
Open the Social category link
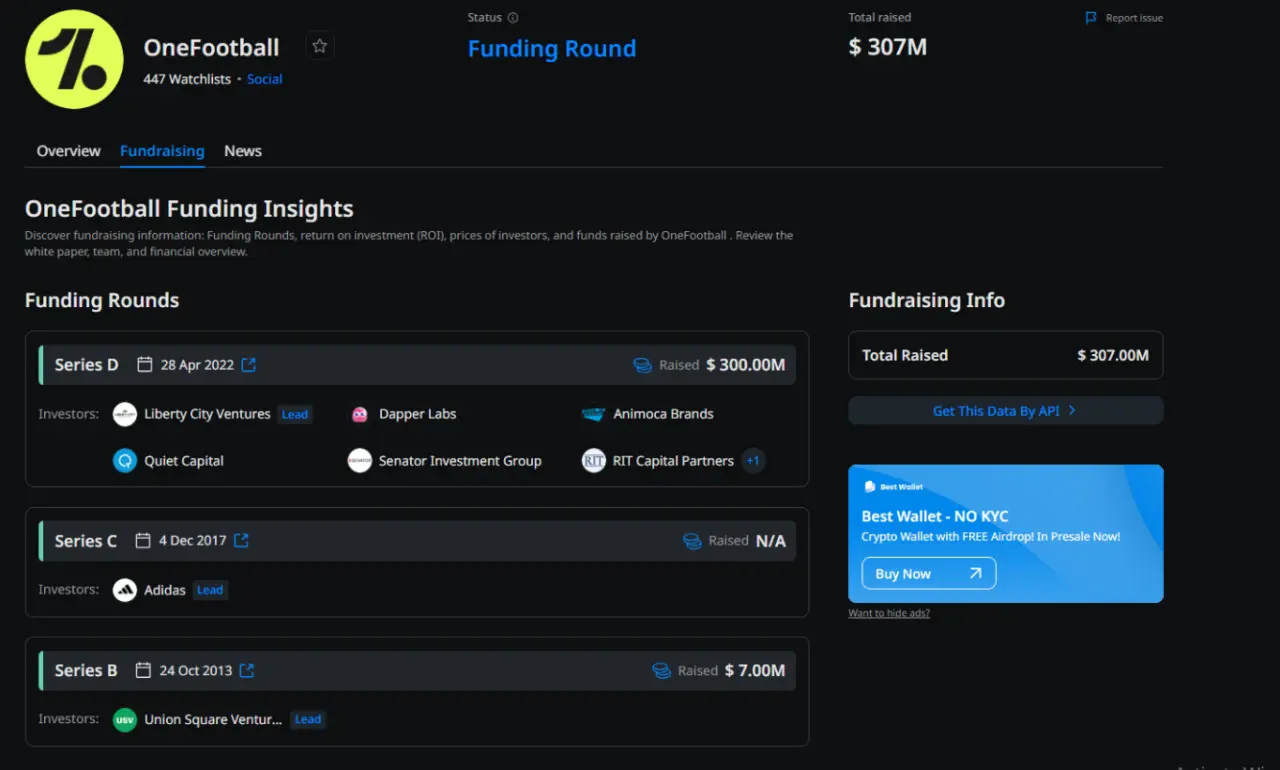265,79
